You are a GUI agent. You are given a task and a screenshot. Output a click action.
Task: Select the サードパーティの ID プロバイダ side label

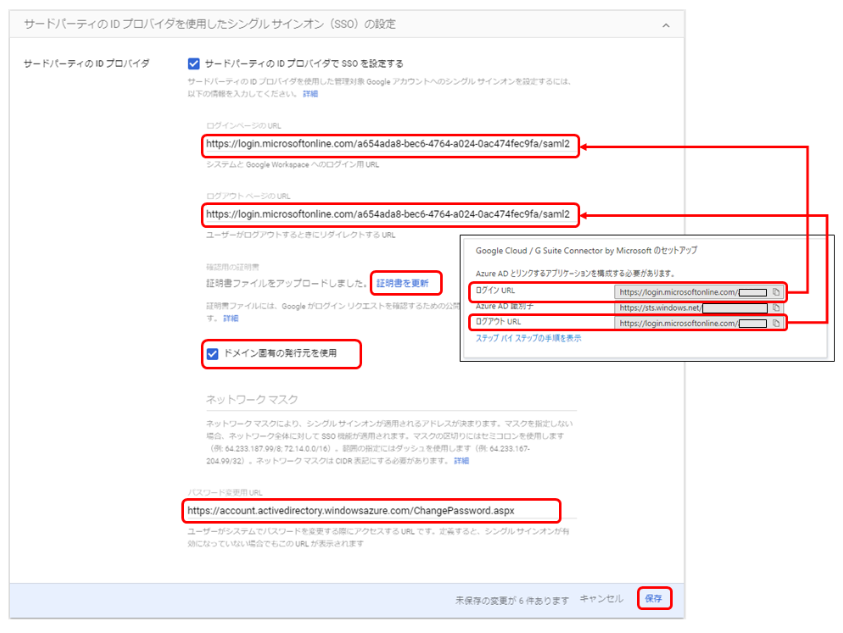(x=87, y=63)
